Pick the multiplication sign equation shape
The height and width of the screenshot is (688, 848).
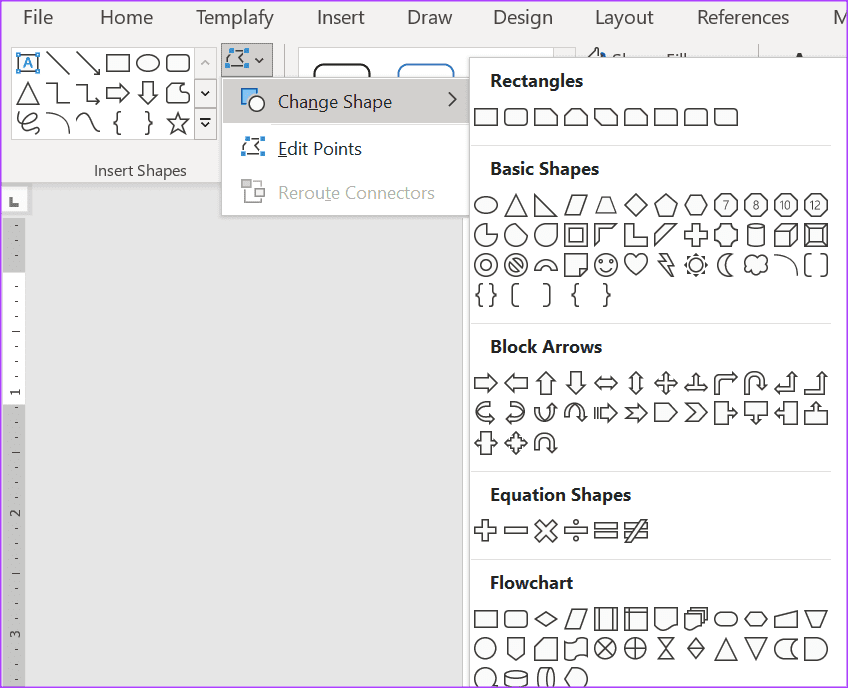click(x=546, y=531)
